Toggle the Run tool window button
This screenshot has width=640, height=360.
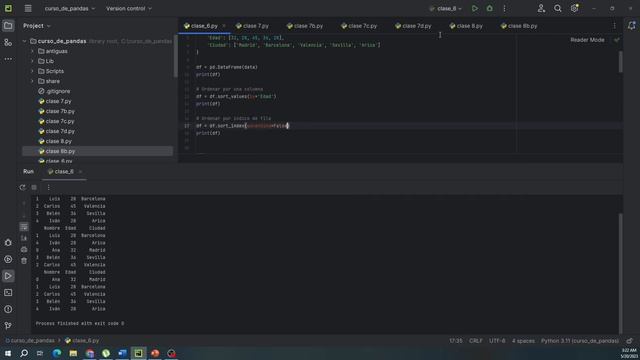click(x=8, y=276)
